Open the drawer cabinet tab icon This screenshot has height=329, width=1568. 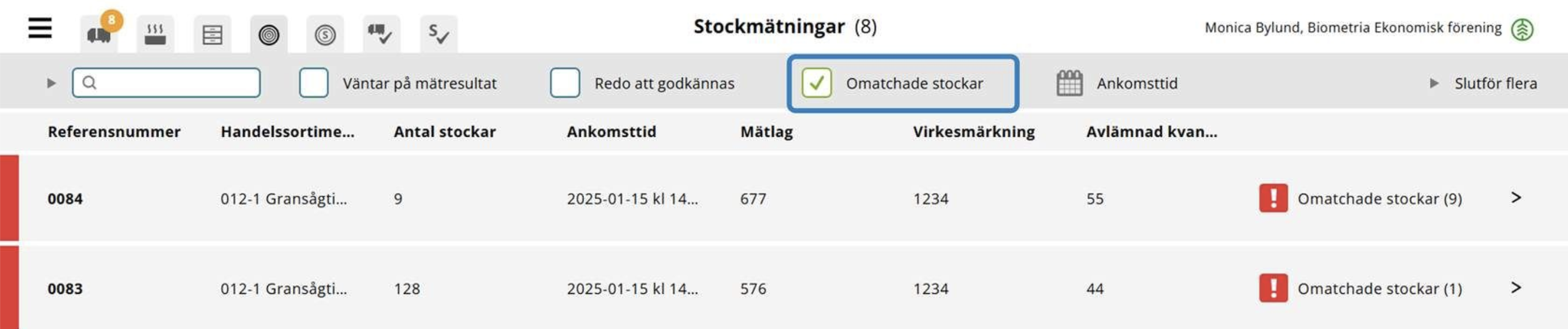[x=212, y=33]
